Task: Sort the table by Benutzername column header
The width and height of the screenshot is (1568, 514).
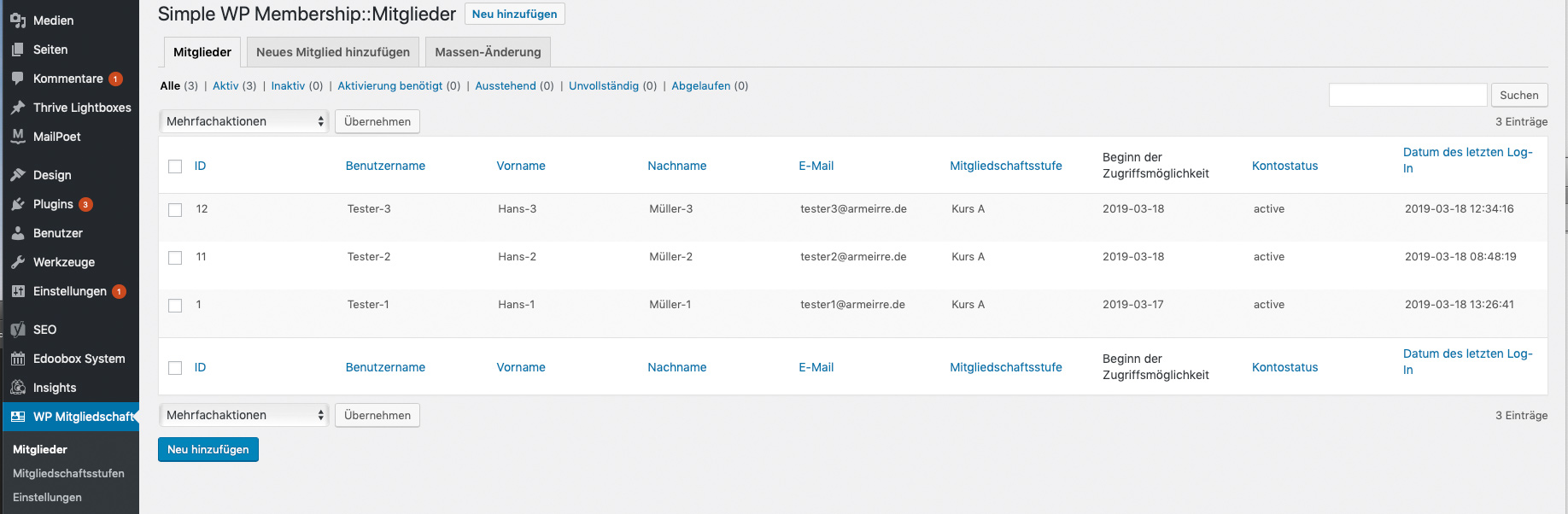Action: pyautogui.click(x=385, y=166)
